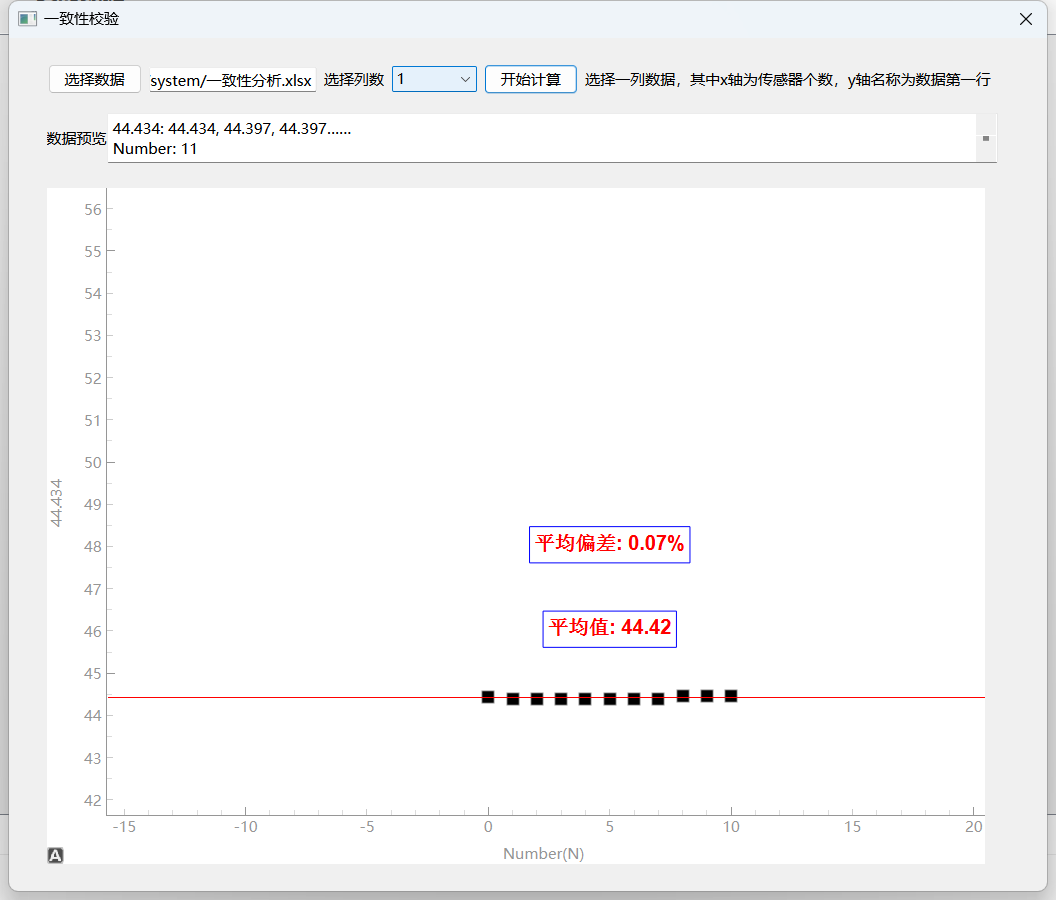Click the y-axis tick label 56

point(93,210)
